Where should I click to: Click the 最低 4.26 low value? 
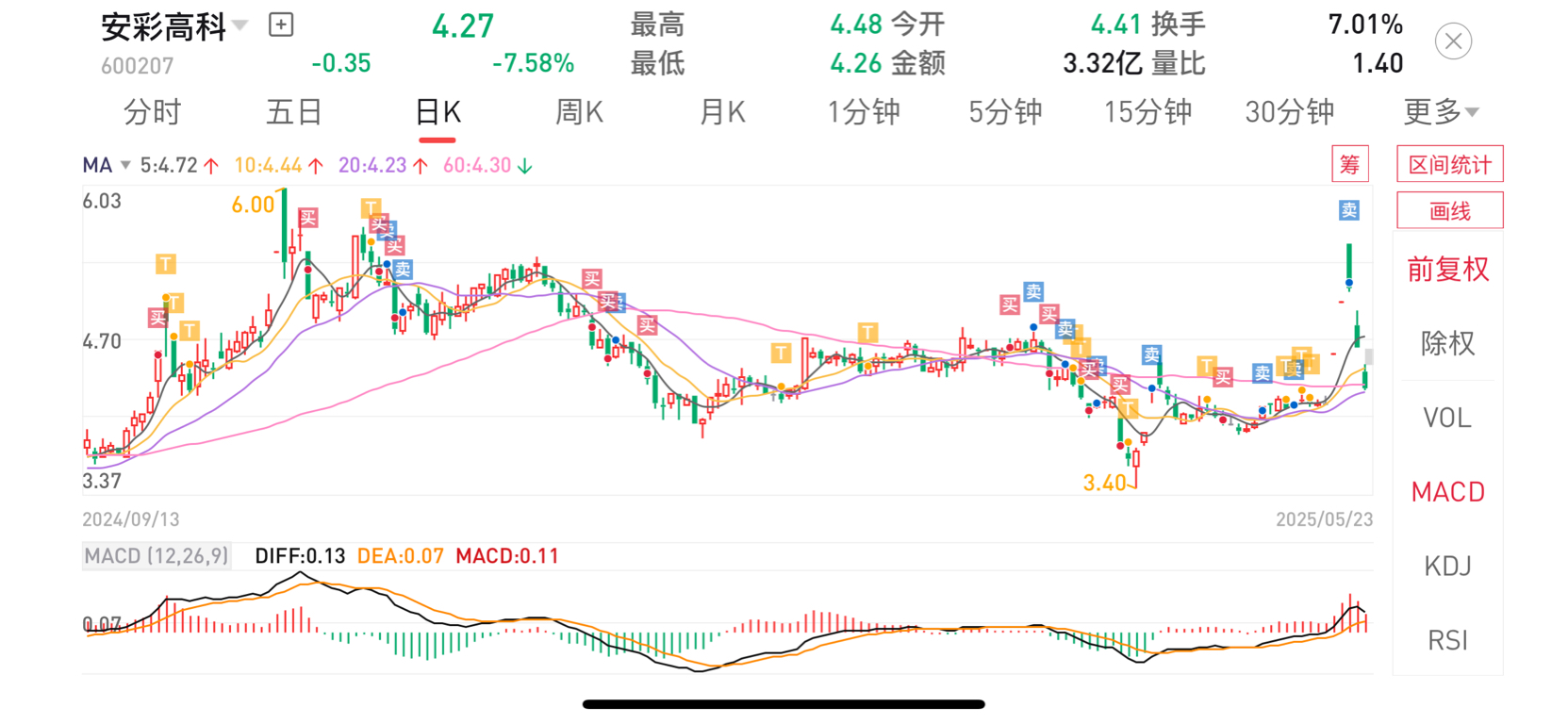(856, 63)
